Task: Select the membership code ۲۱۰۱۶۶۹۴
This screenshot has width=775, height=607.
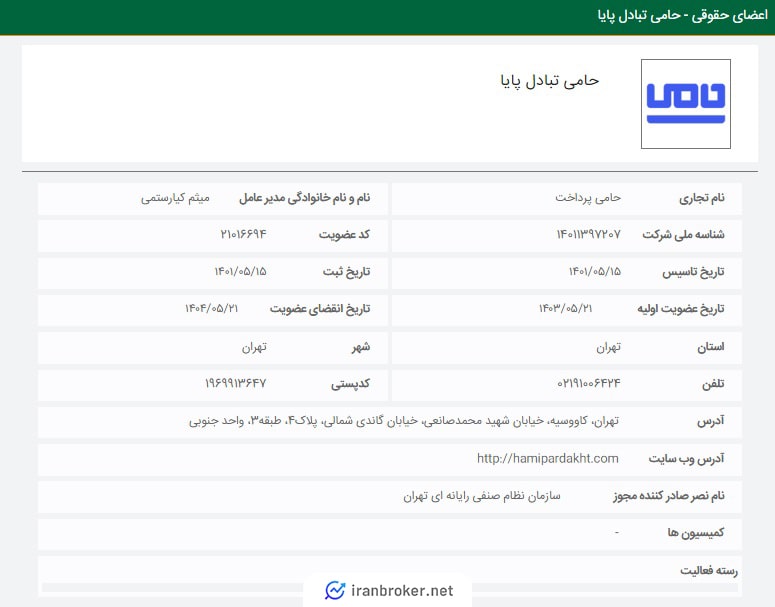Action: coord(243,234)
